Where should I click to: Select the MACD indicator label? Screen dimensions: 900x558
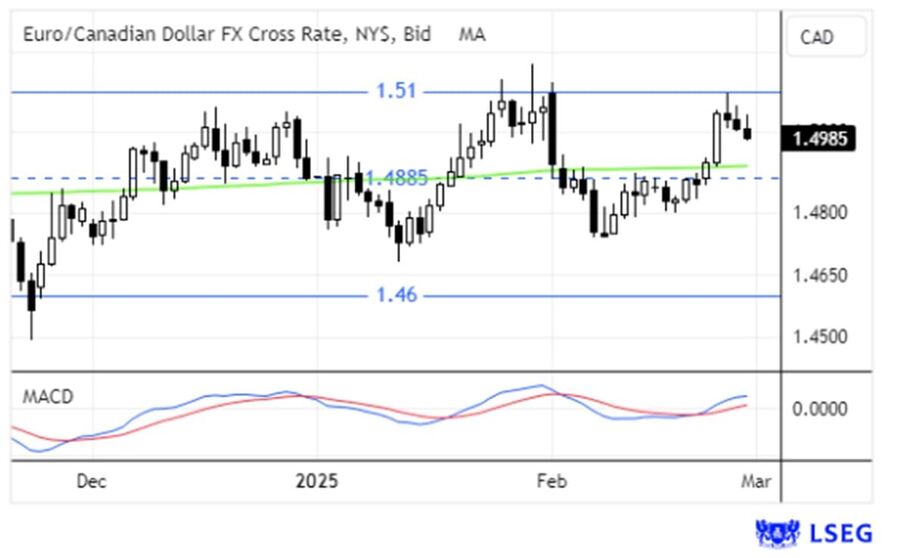48,396
